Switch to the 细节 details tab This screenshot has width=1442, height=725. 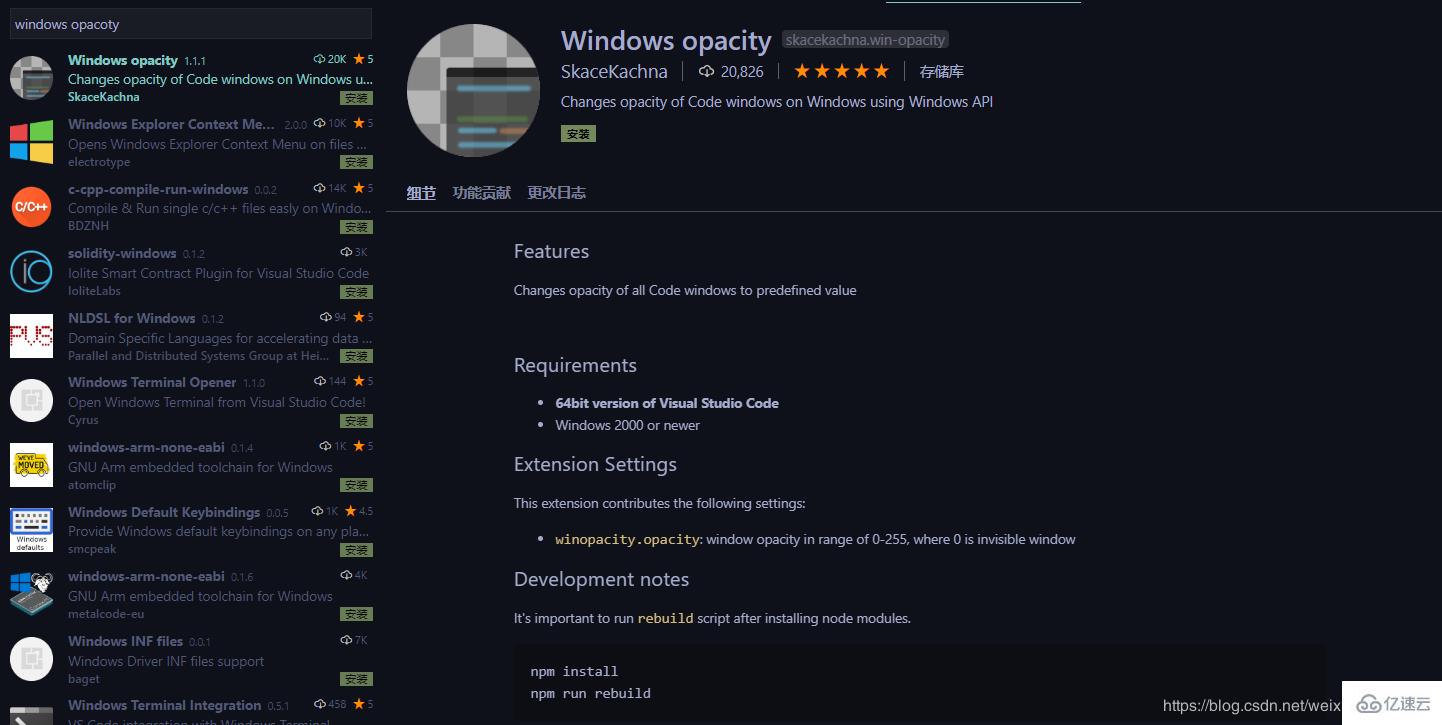pyautogui.click(x=421, y=193)
